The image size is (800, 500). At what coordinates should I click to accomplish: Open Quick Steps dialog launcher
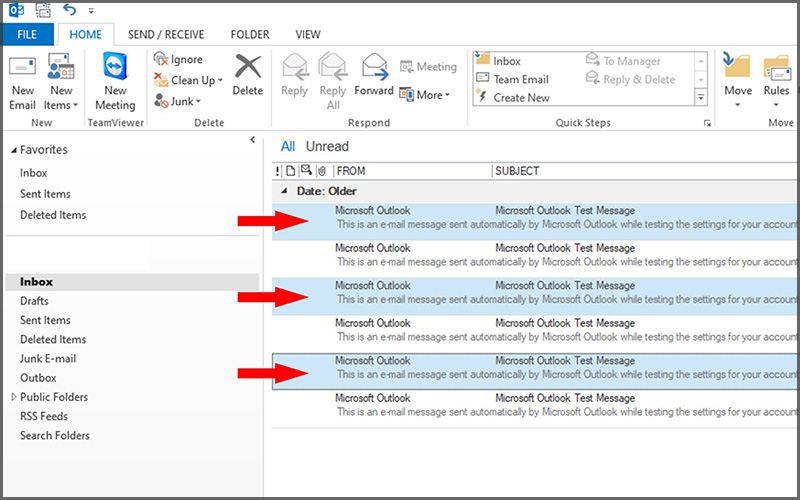pyautogui.click(x=707, y=123)
